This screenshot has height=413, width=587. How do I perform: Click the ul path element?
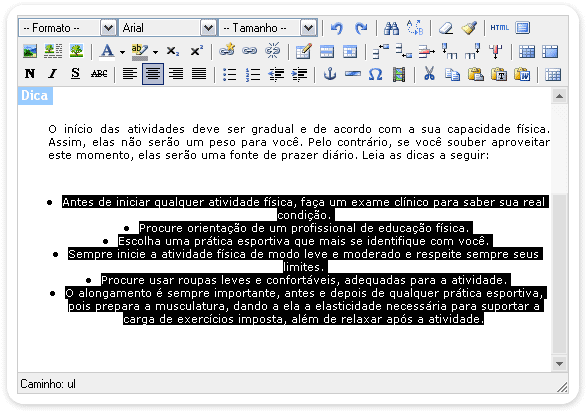pos(71,384)
